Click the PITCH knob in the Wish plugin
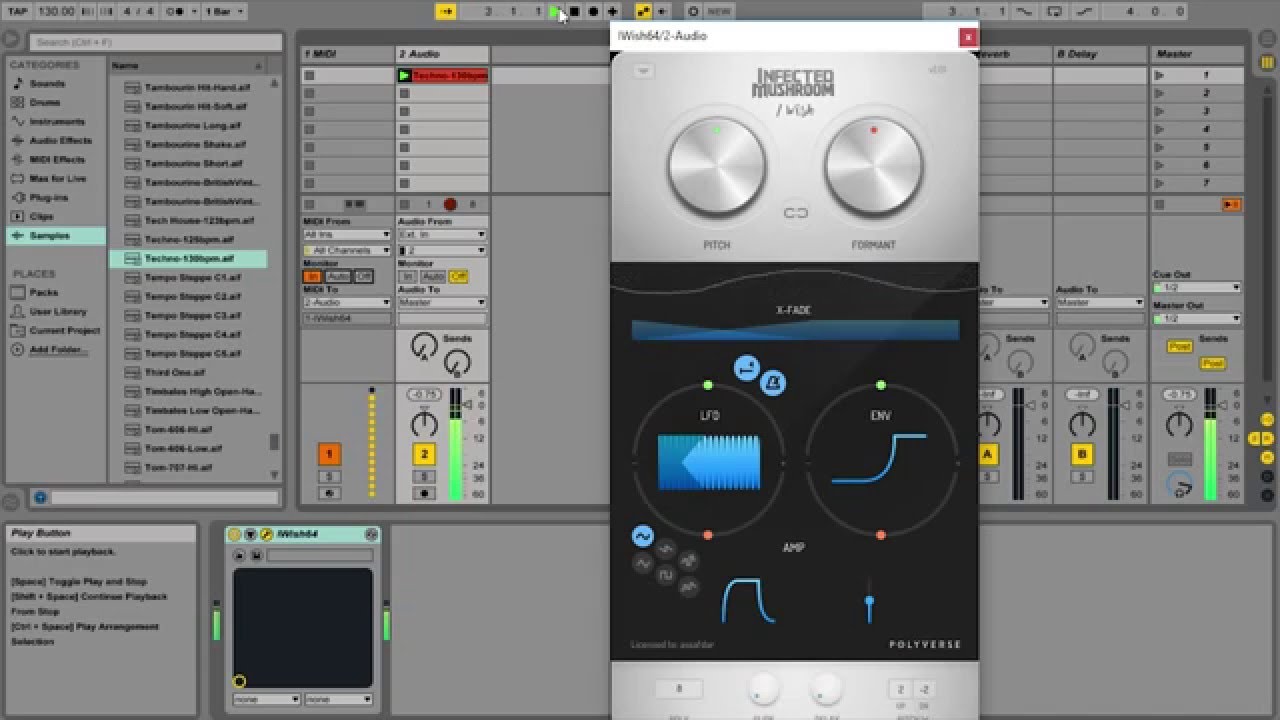 tap(716, 167)
